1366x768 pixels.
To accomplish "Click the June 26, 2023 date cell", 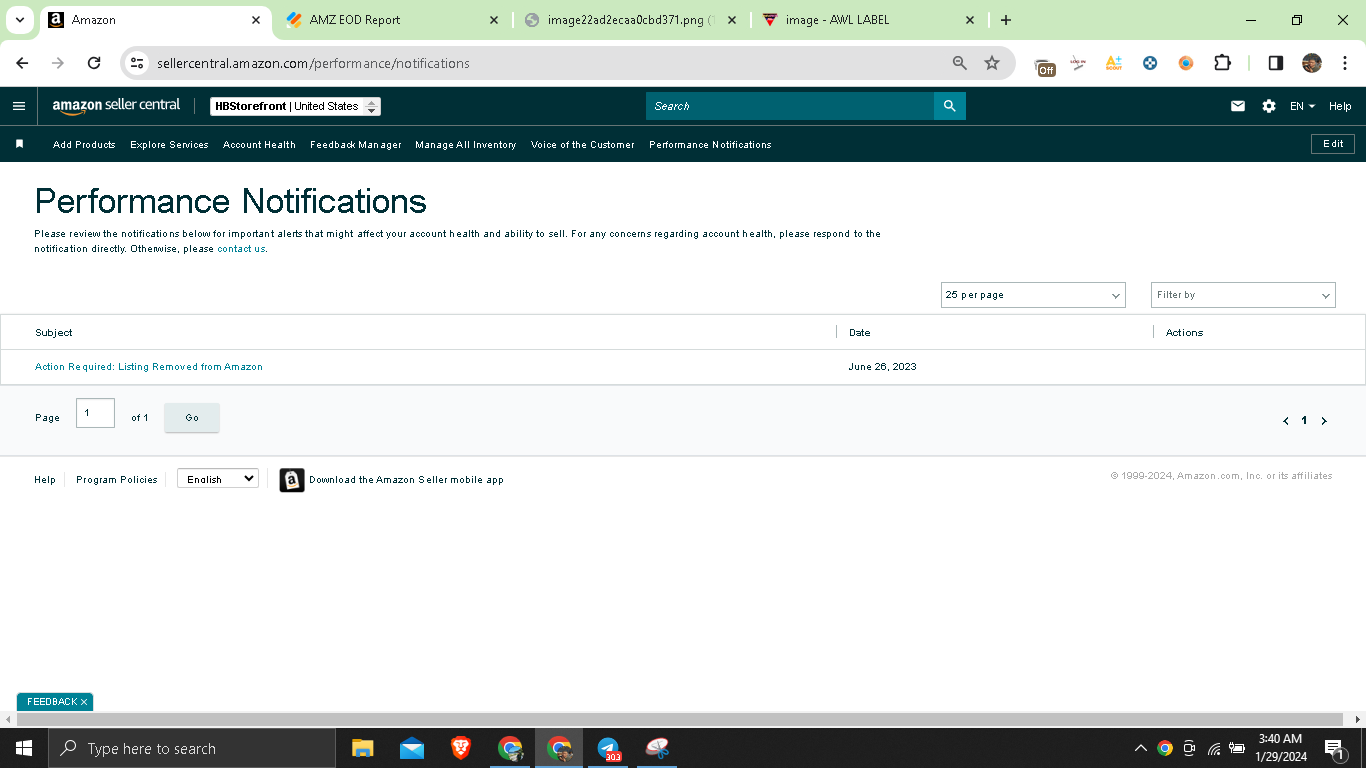I will point(882,367).
